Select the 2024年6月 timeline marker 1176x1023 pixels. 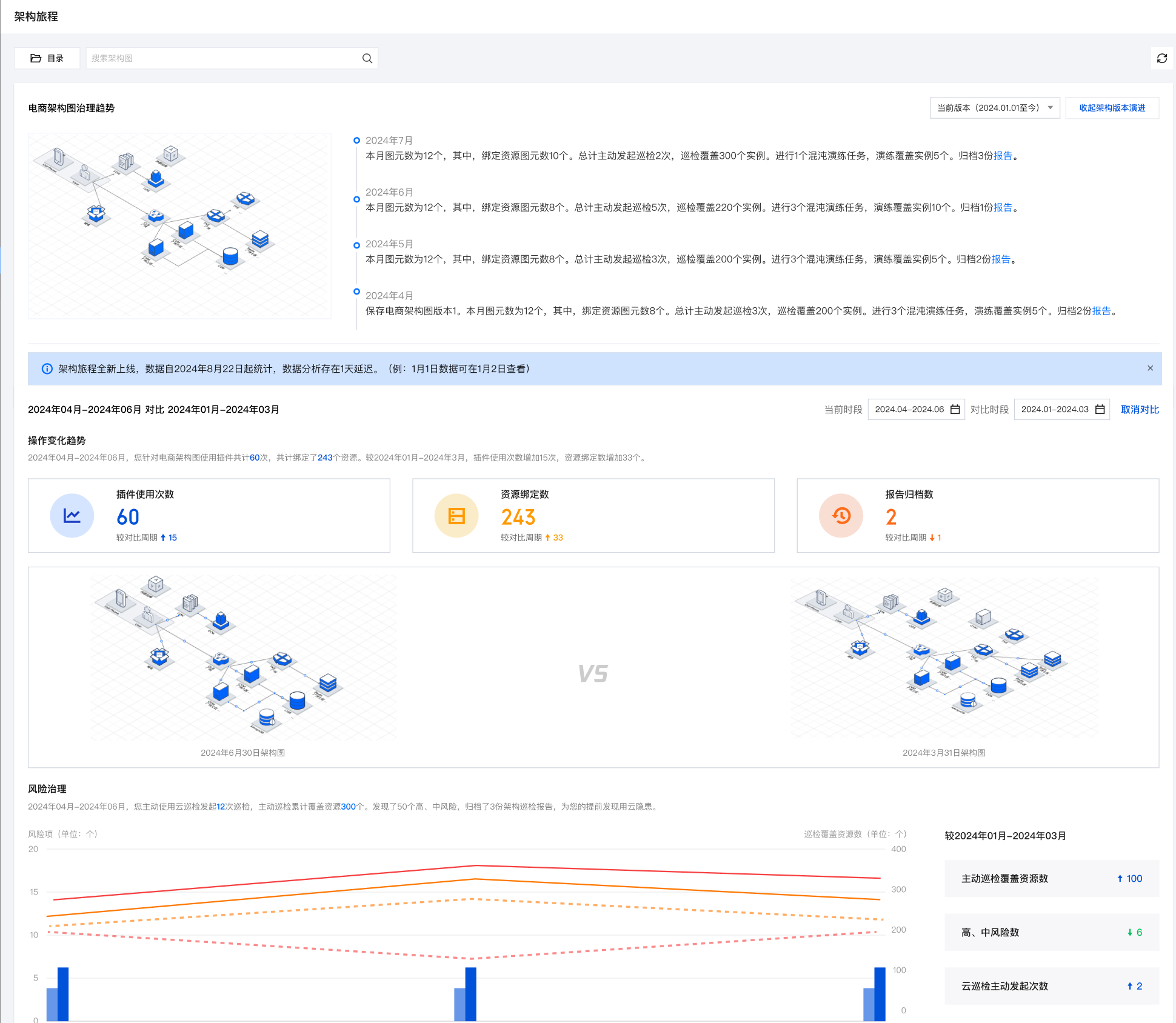coord(356,199)
